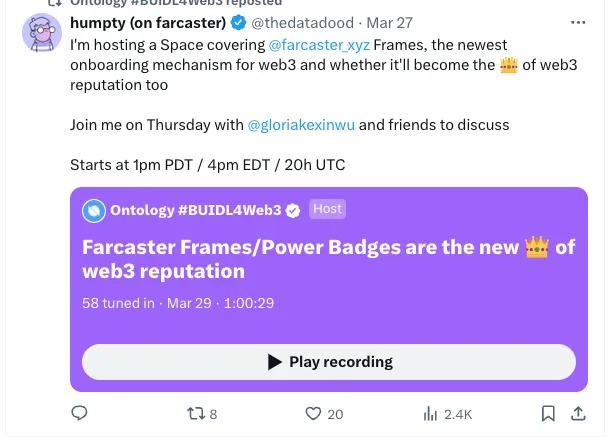The height and width of the screenshot is (437, 613).
Task: Click the blue verified badge beside humpty
Action: point(238,23)
